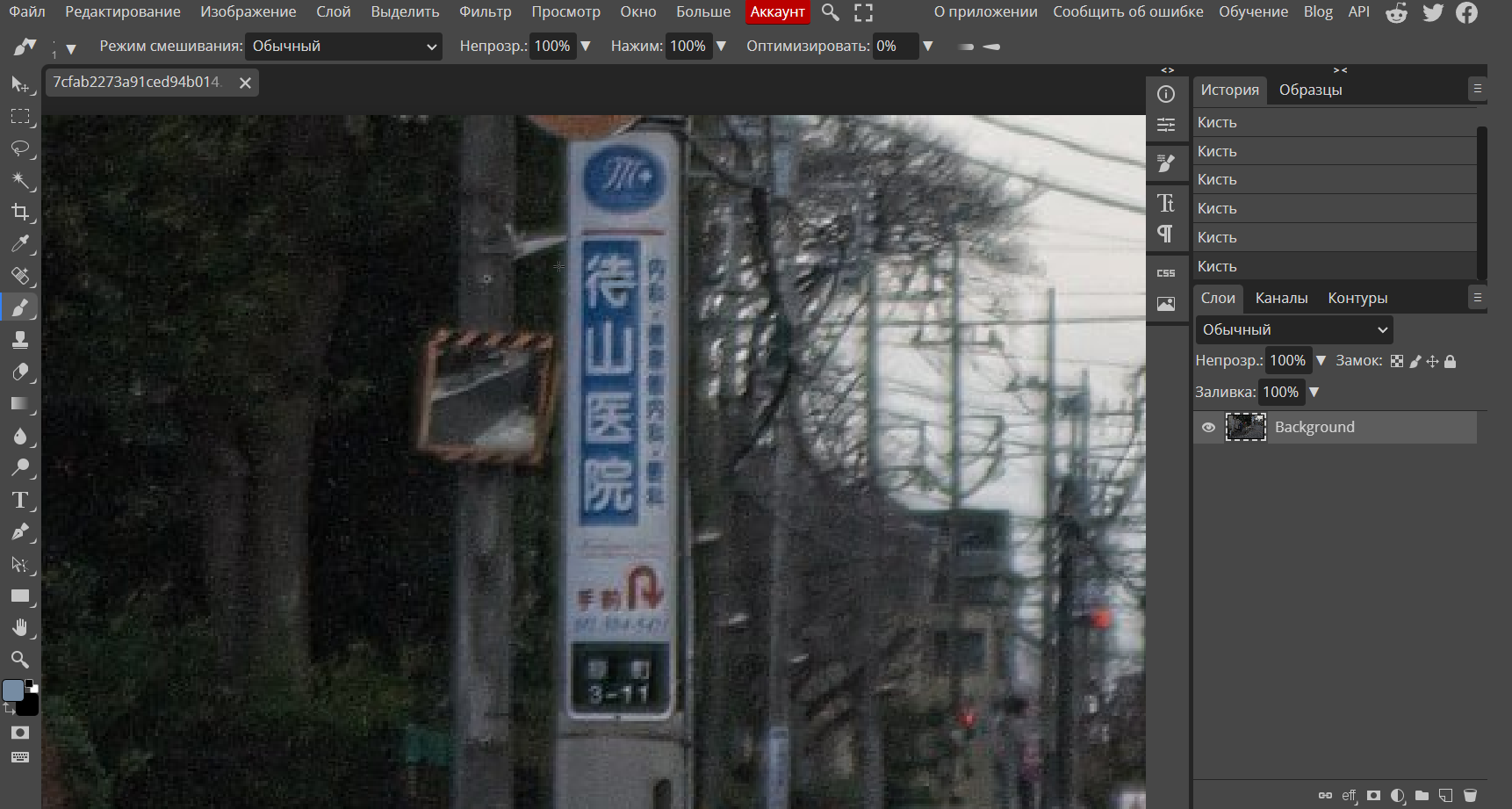1512x809 pixels.
Task: Select the Crop tool
Action: point(20,212)
